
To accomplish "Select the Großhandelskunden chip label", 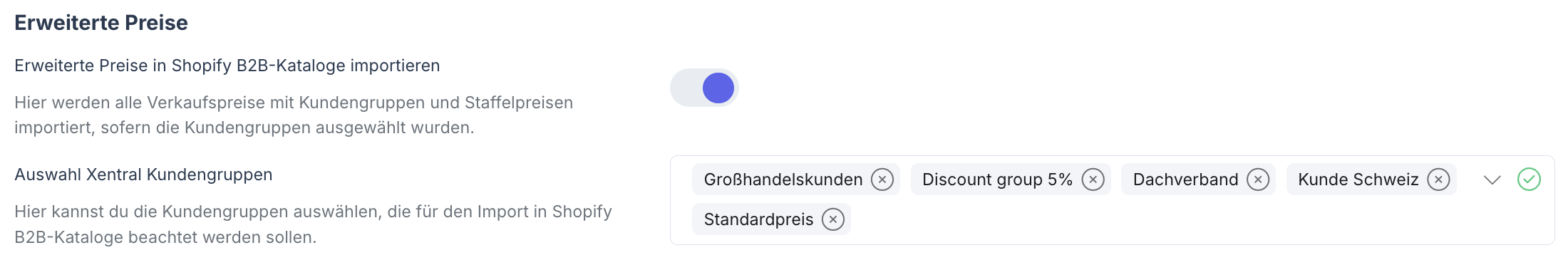I will click(x=783, y=180).
